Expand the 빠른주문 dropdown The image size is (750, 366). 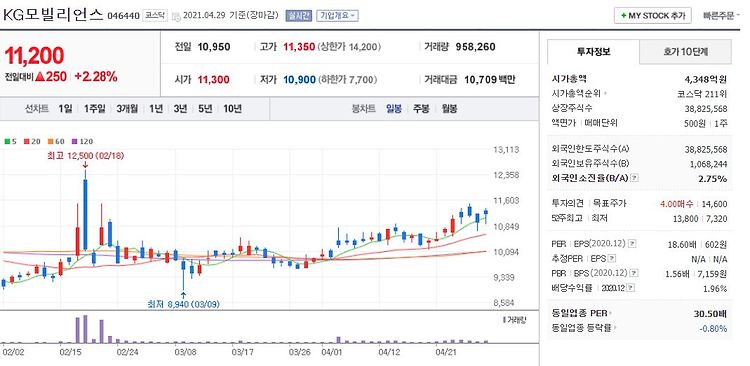721,16
